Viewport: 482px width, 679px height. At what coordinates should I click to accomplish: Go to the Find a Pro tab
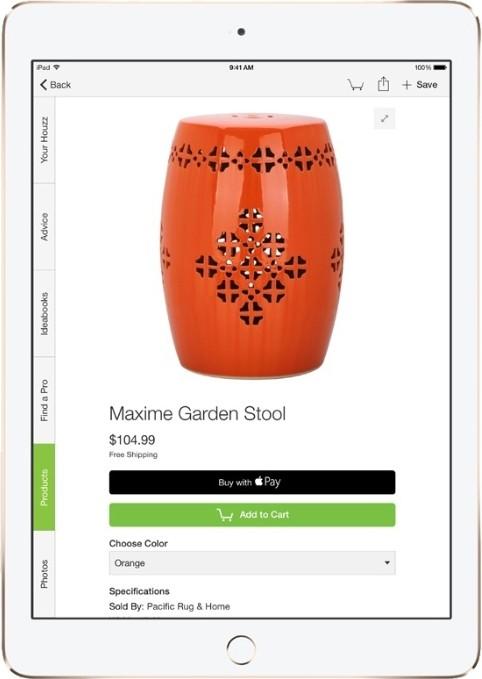pyautogui.click(x=44, y=401)
